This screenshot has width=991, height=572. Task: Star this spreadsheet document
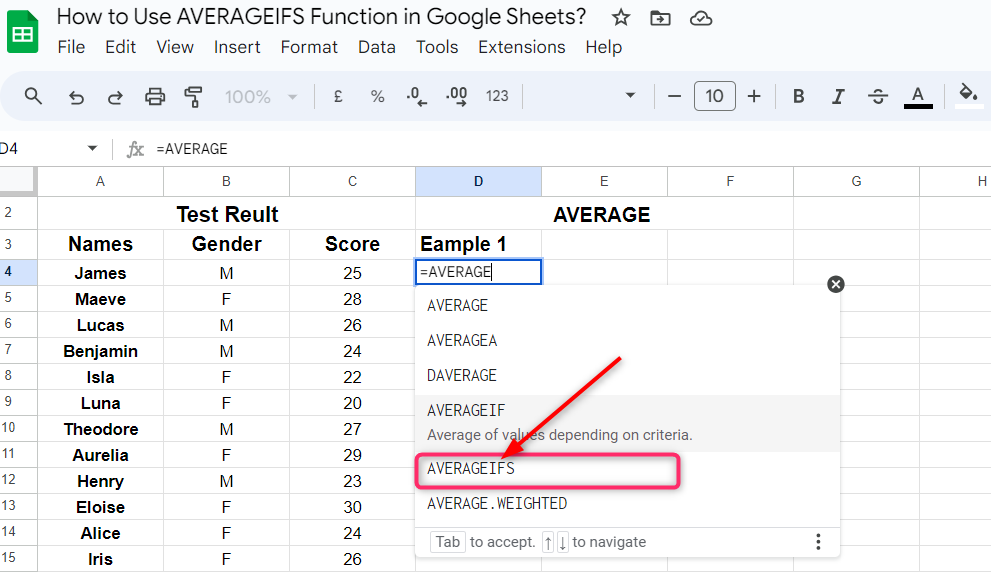621,18
